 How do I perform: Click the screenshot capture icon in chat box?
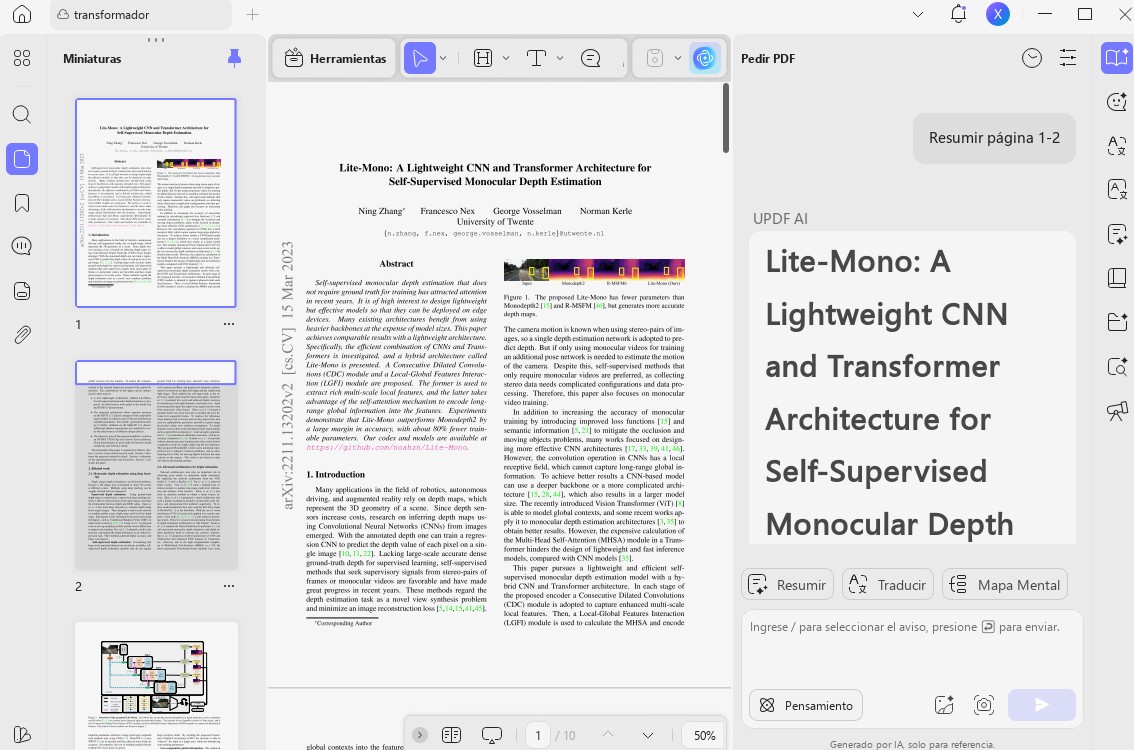[x=984, y=704]
